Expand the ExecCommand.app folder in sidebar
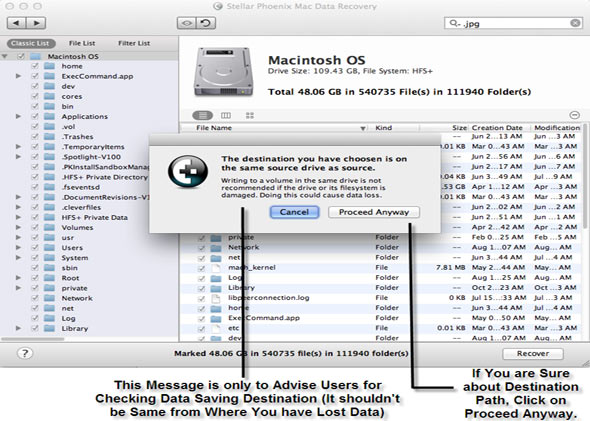590x421 pixels. pyautogui.click(x=18, y=76)
